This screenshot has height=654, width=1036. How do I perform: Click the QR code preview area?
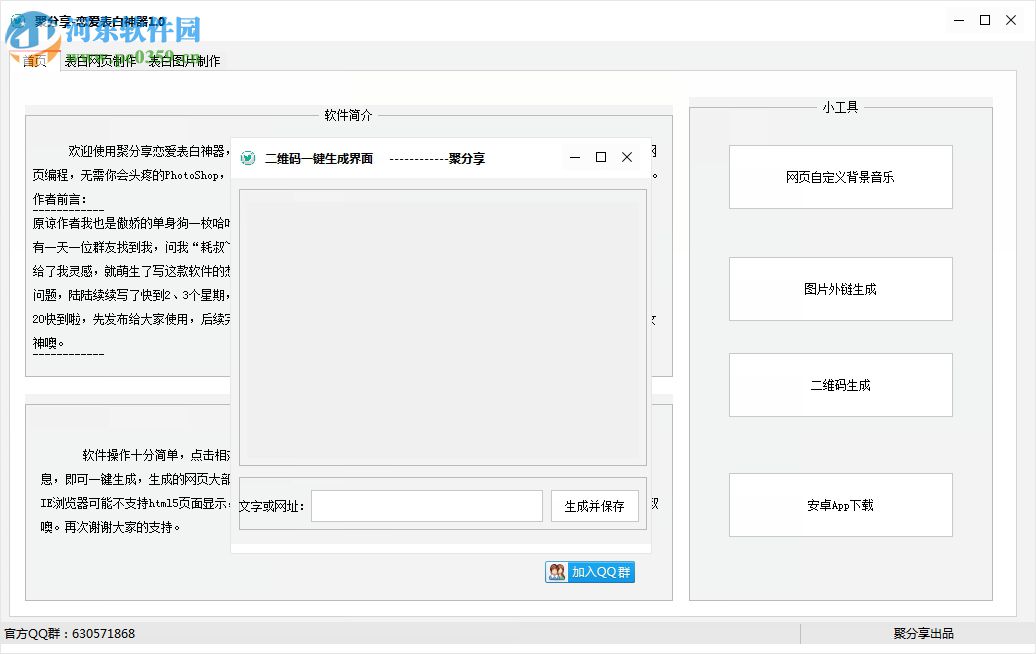click(x=441, y=327)
